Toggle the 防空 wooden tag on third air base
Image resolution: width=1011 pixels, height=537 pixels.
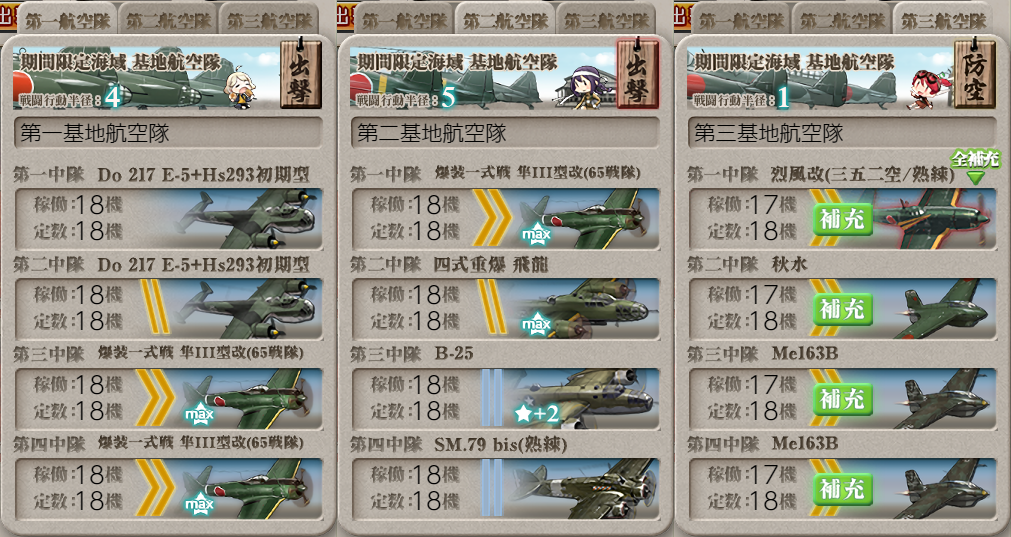pos(974,73)
